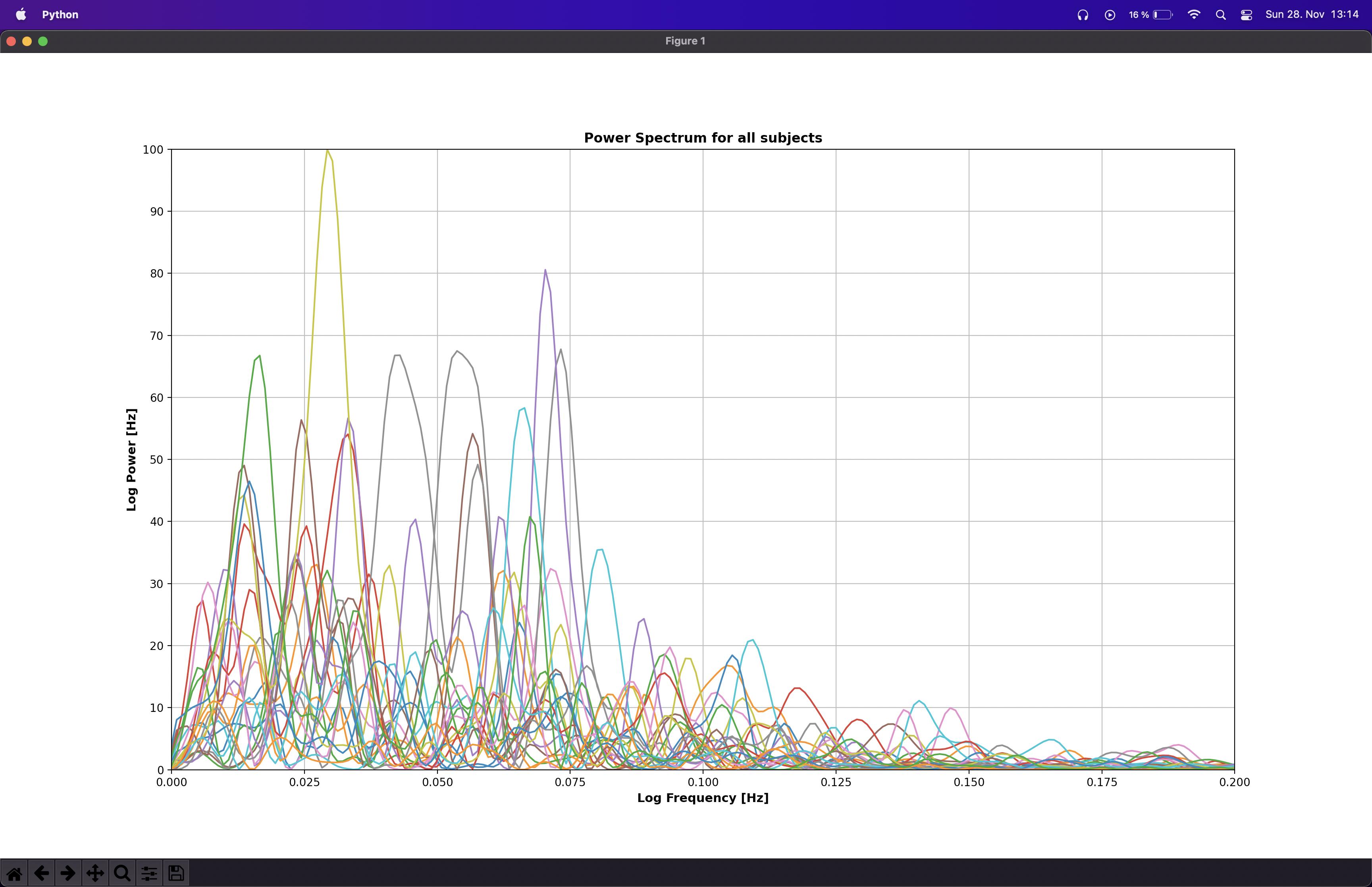This screenshot has width=1372, height=887.
Task: Open Now Playing menu bar icon
Action: coord(1110,15)
